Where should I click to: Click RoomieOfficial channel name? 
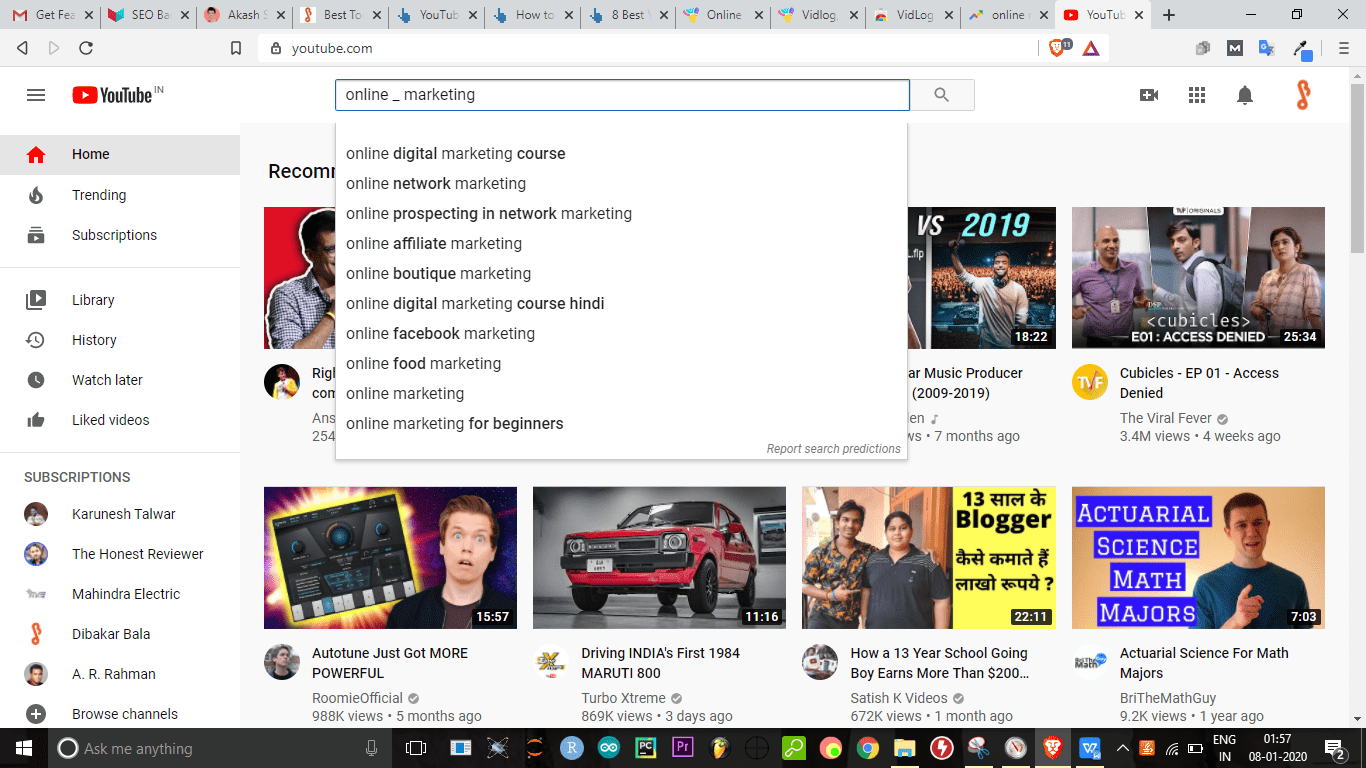point(357,698)
